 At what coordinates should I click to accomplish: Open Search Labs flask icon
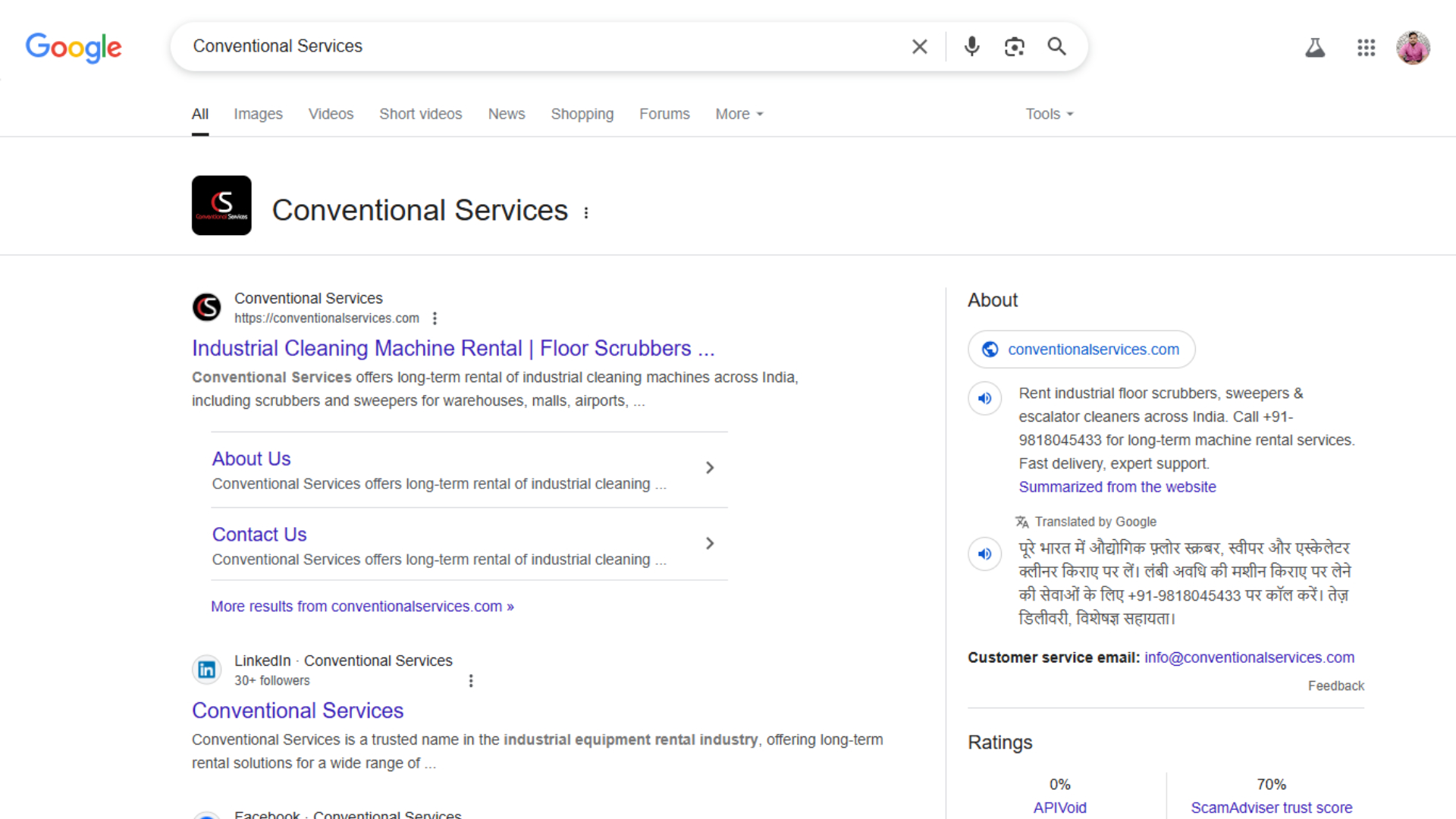(1315, 49)
